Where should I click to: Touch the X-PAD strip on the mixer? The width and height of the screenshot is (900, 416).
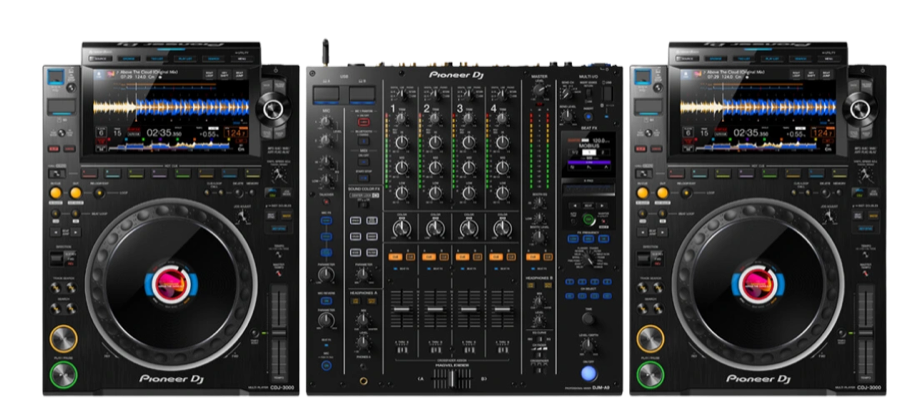[x=588, y=189]
